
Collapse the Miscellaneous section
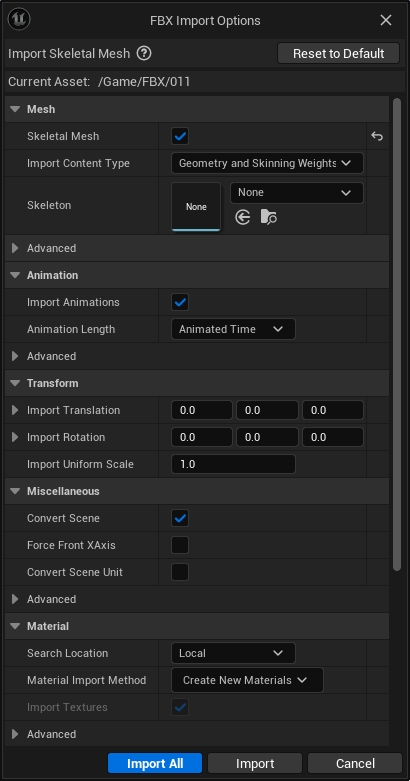(15, 491)
